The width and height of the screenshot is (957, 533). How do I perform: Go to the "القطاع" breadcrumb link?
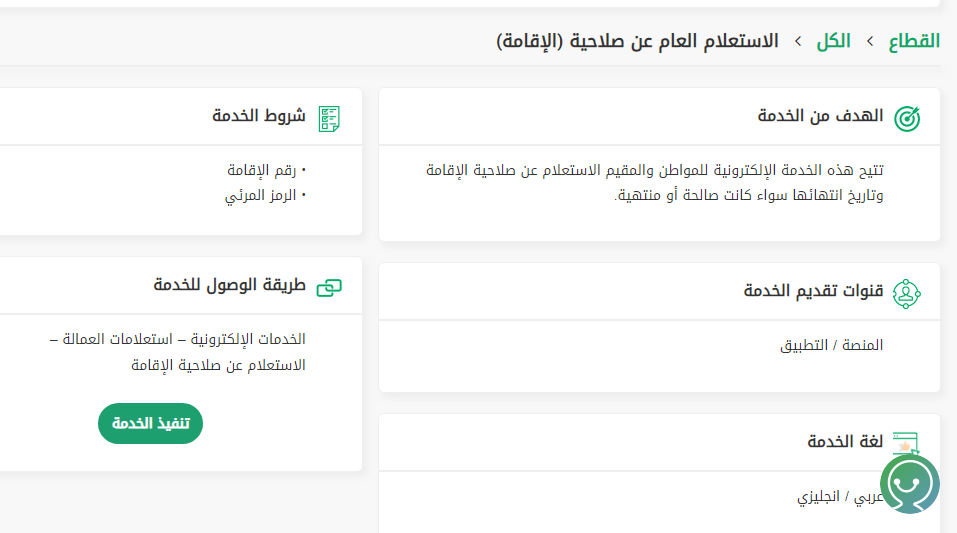pyautogui.click(x=914, y=42)
